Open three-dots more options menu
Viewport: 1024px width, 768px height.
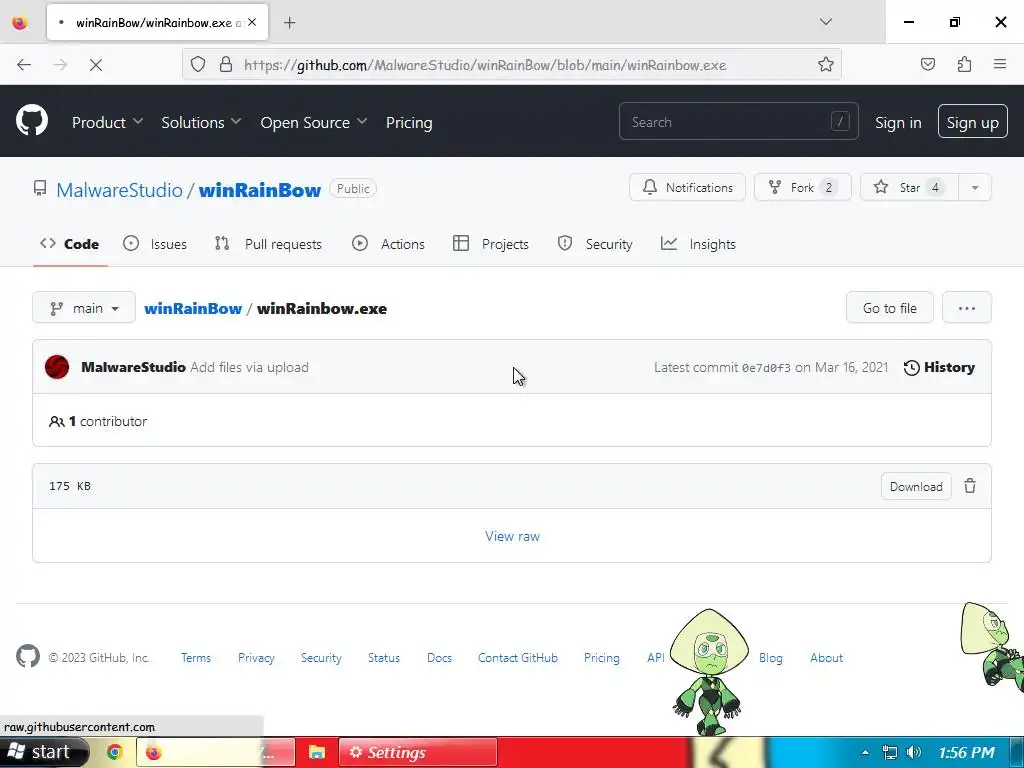(x=967, y=308)
